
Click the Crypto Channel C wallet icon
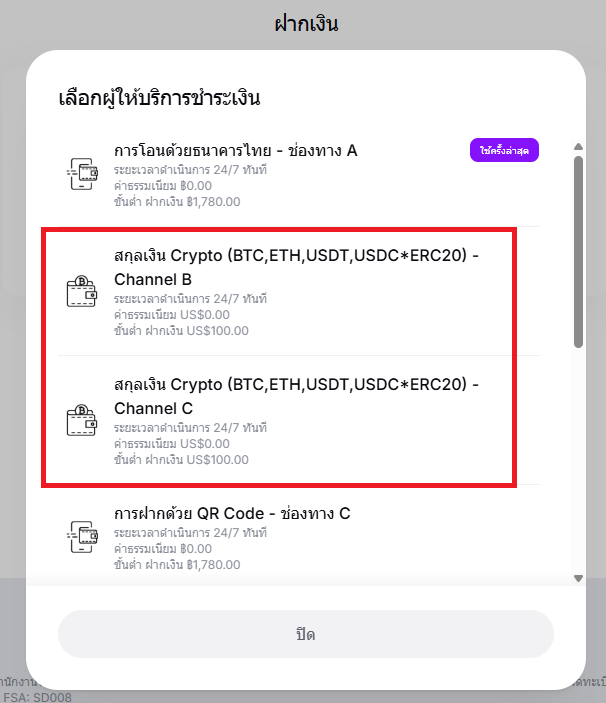click(81, 422)
